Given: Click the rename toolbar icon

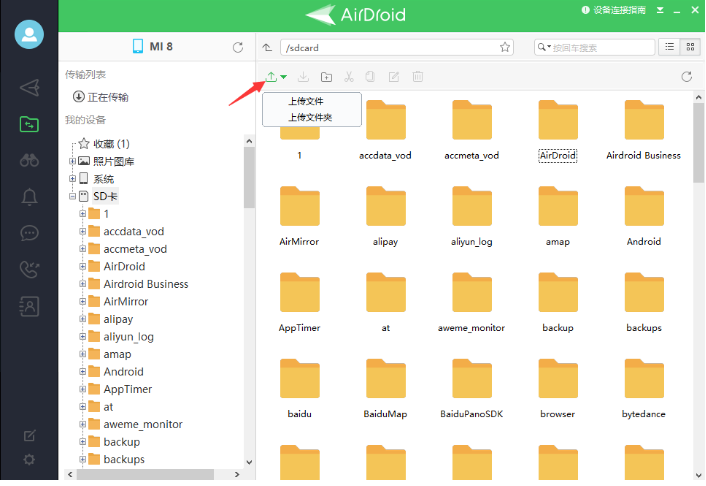Looking at the screenshot, I should point(394,77).
